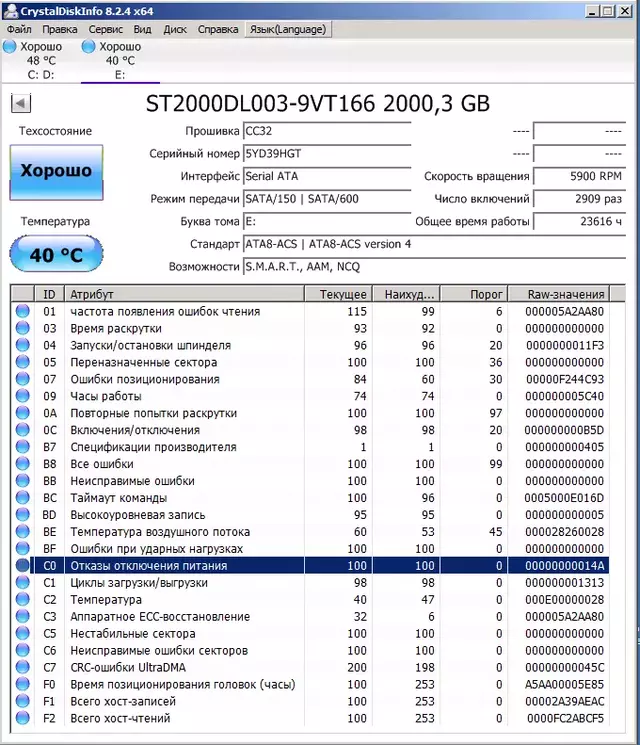Open the Язык(Language) menu
Image resolution: width=640 pixels, height=745 pixels.
pyautogui.click(x=288, y=29)
